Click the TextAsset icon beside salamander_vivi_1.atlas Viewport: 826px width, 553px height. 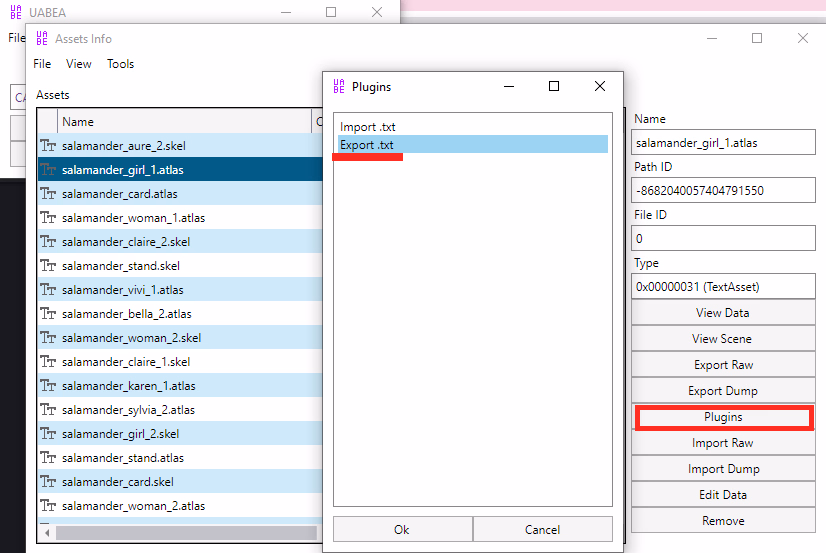tap(47, 290)
